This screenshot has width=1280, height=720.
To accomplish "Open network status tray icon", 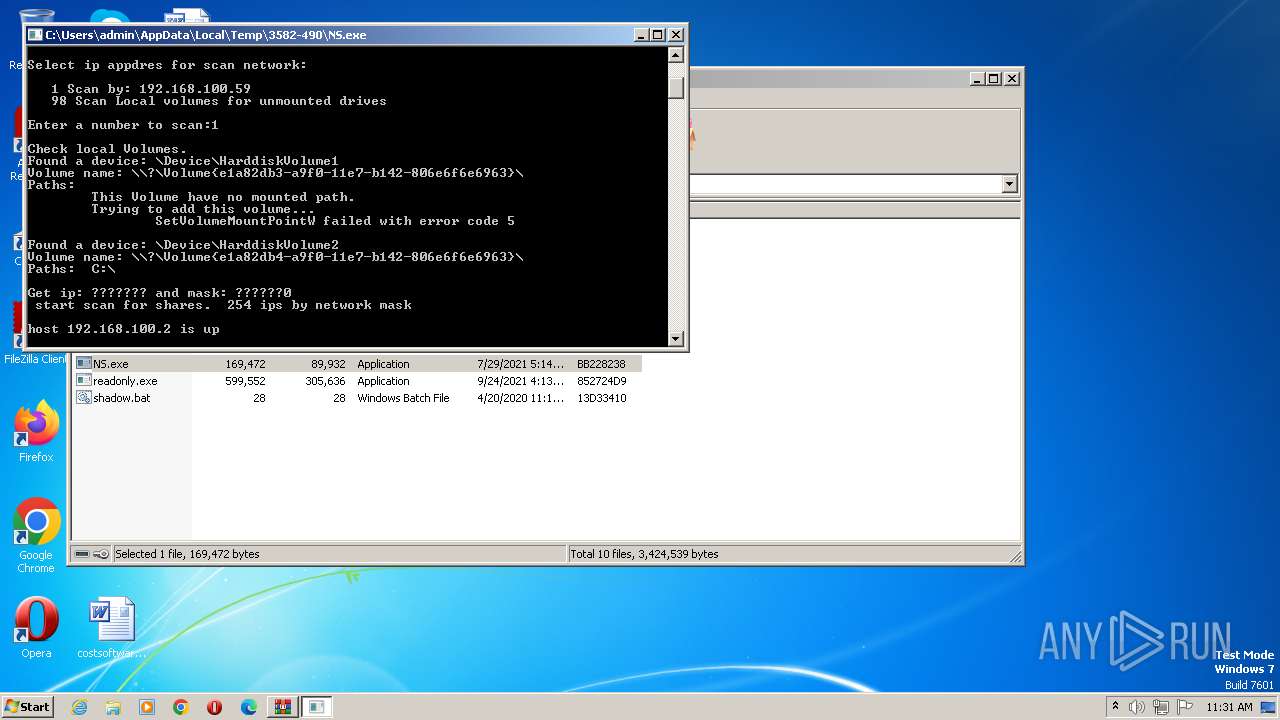I will pyautogui.click(x=1161, y=707).
